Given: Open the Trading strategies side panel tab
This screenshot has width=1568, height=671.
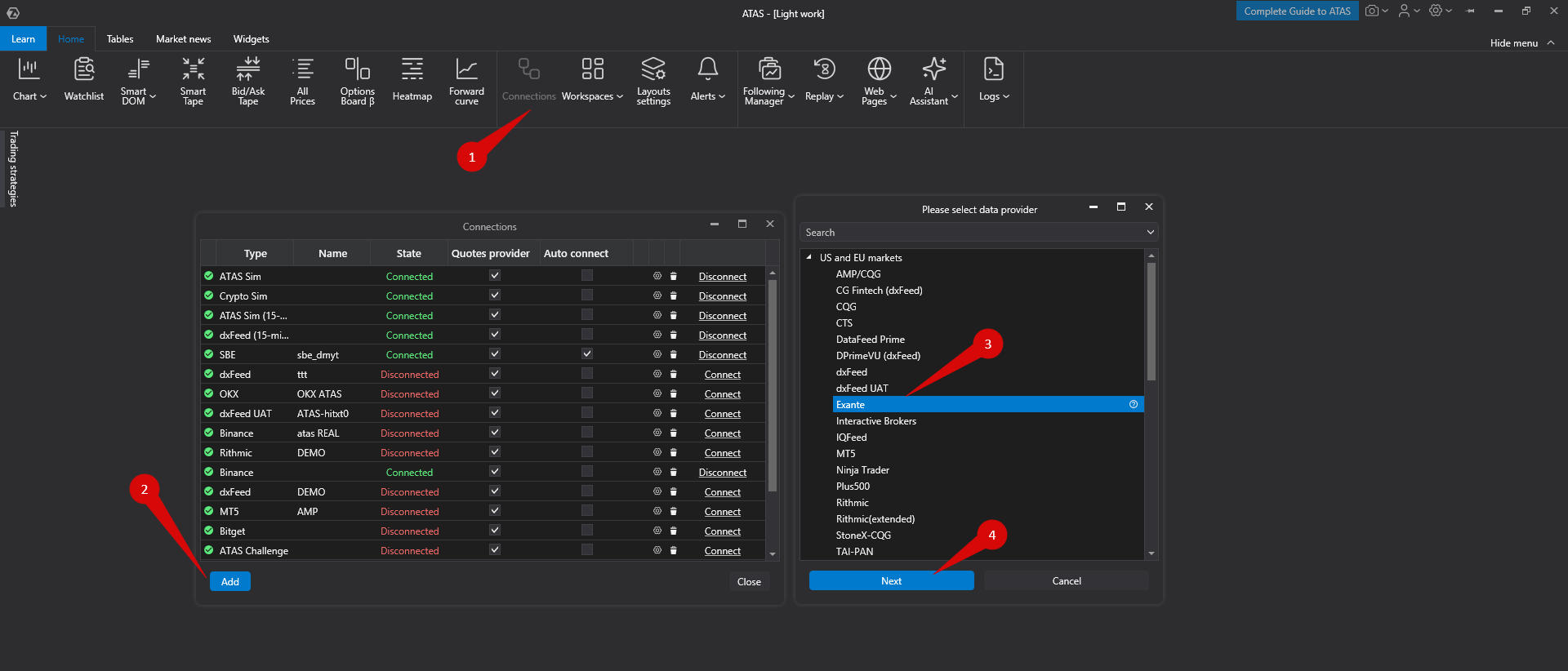Looking at the screenshot, I should [x=13, y=169].
